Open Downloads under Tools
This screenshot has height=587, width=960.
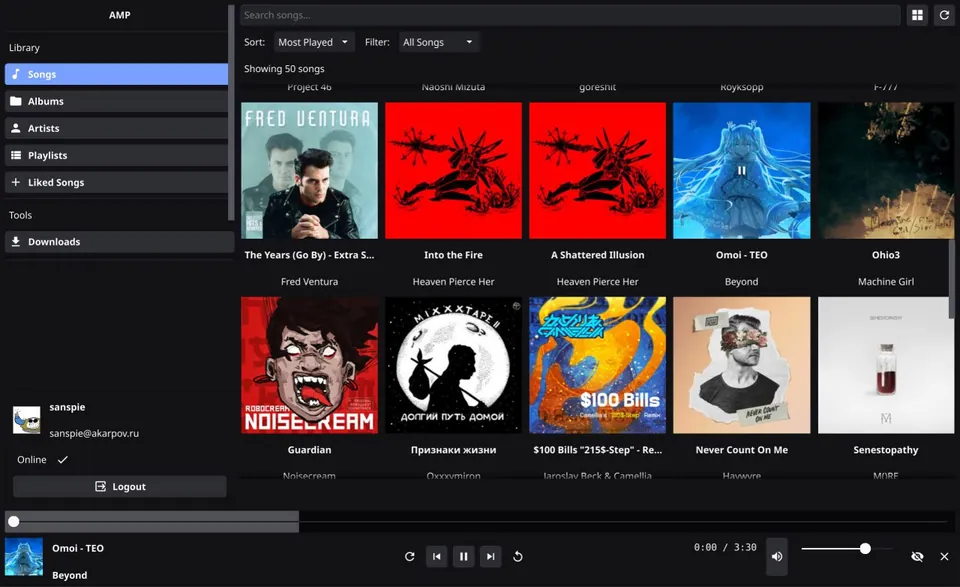click(119, 242)
